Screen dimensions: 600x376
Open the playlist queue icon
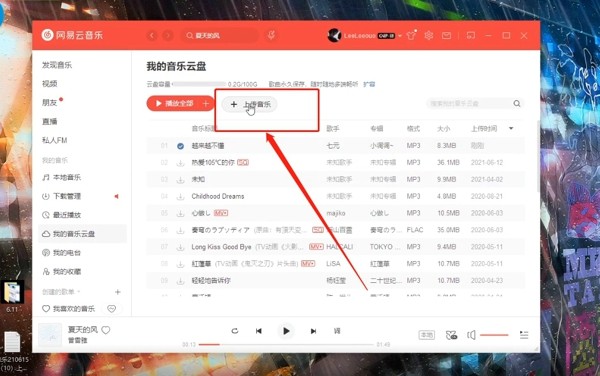pyautogui.click(x=524, y=335)
